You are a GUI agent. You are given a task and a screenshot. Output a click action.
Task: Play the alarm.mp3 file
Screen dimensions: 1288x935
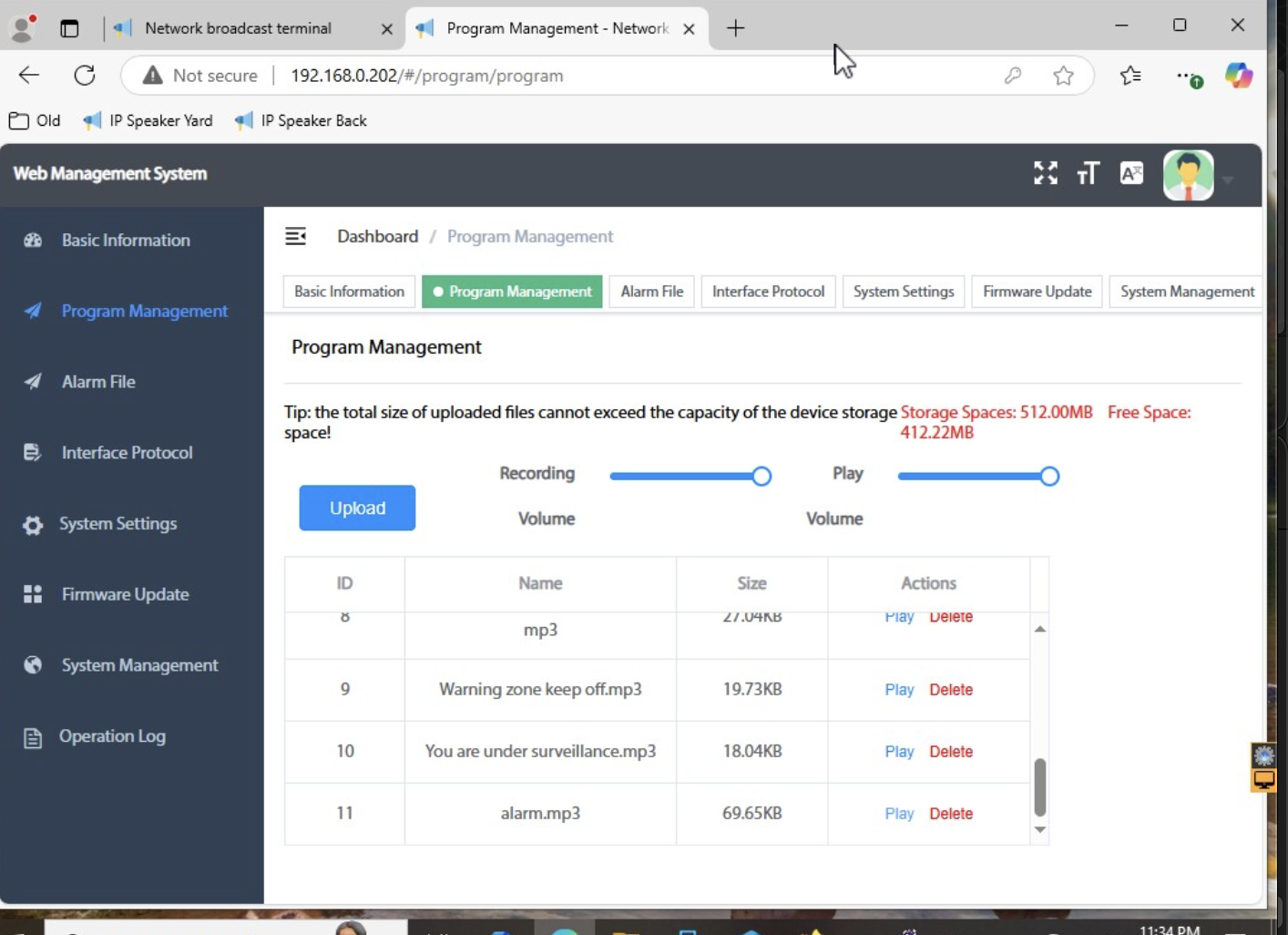(899, 814)
